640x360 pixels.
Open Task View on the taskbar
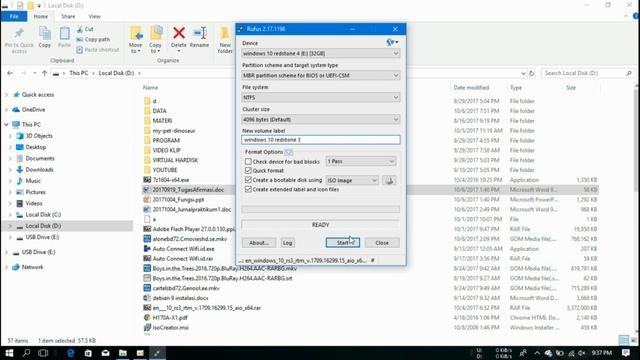coord(43,353)
